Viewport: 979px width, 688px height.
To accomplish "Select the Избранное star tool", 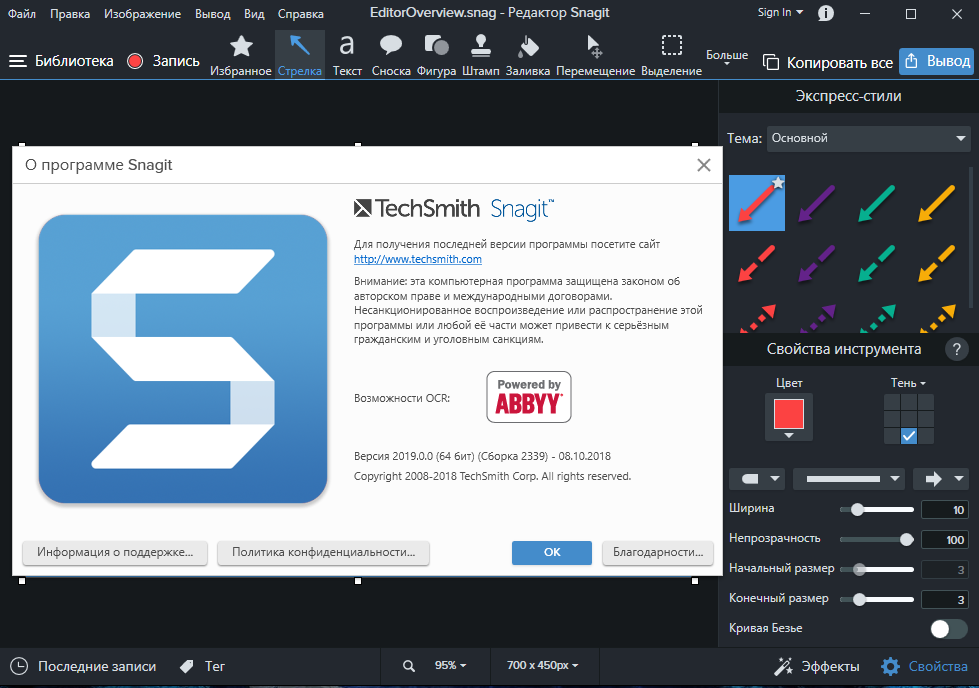I will tap(241, 55).
